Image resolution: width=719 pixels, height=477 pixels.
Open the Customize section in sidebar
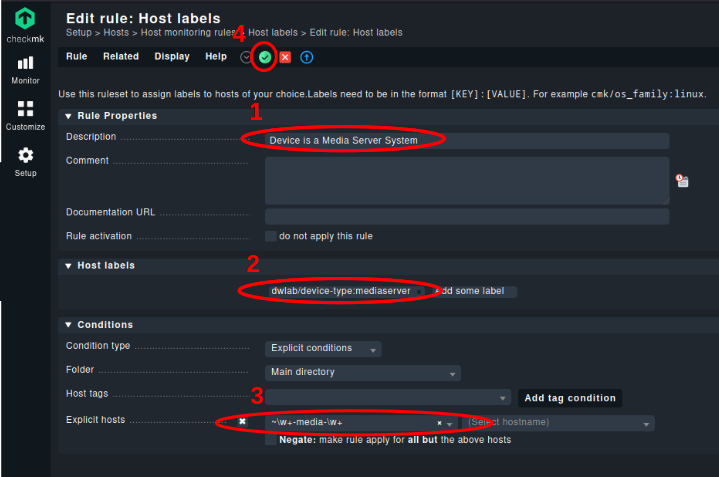[25, 116]
